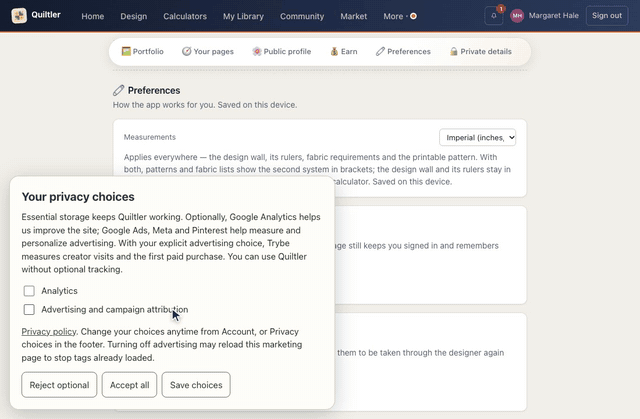The height and width of the screenshot is (419, 640).
Task: Open the Public profile tab
Action: tap(282, 51)
